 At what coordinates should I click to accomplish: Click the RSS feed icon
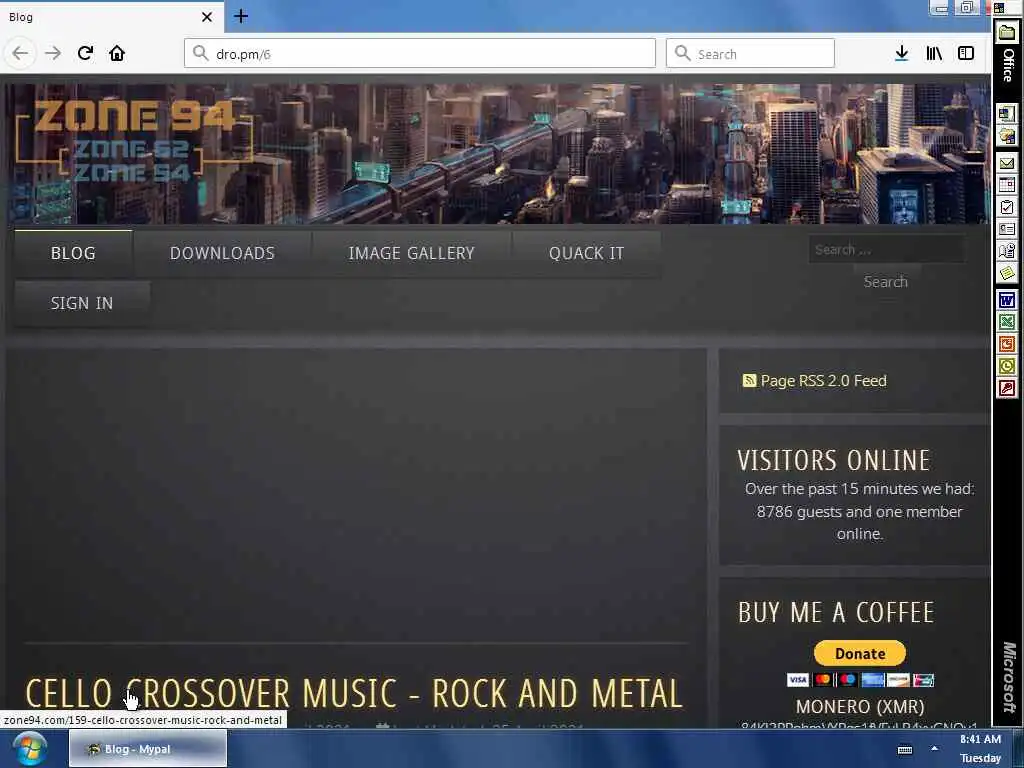click(749, 380)
